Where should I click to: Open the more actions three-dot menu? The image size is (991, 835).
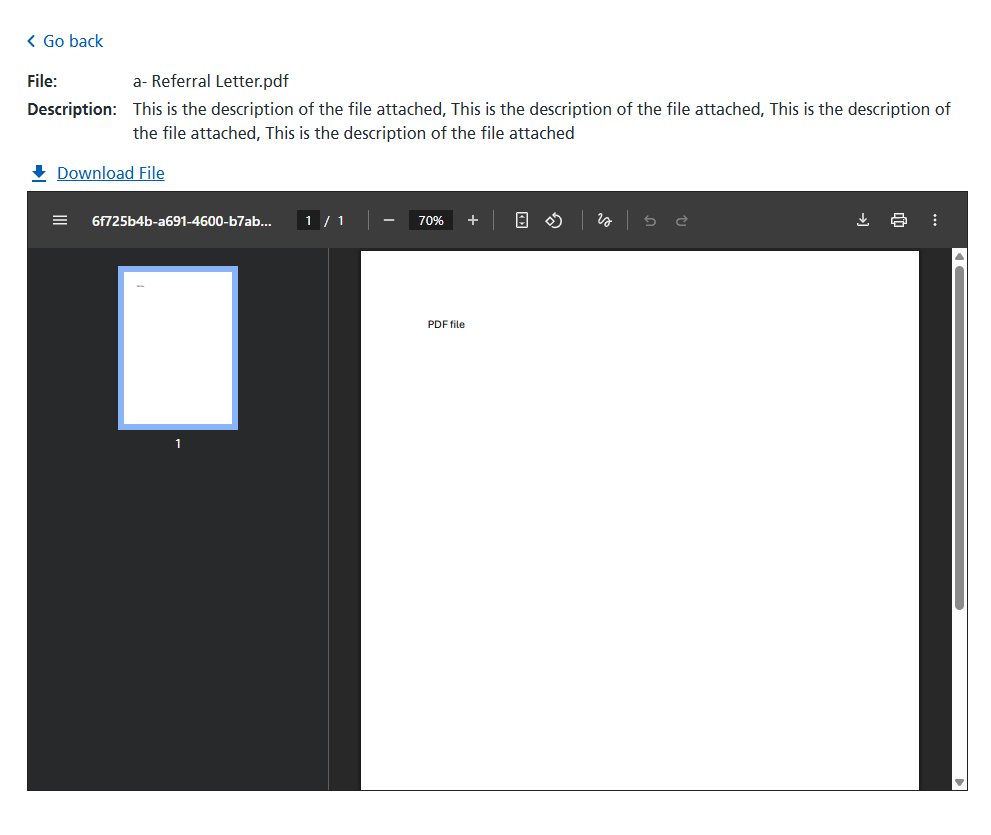935,220
